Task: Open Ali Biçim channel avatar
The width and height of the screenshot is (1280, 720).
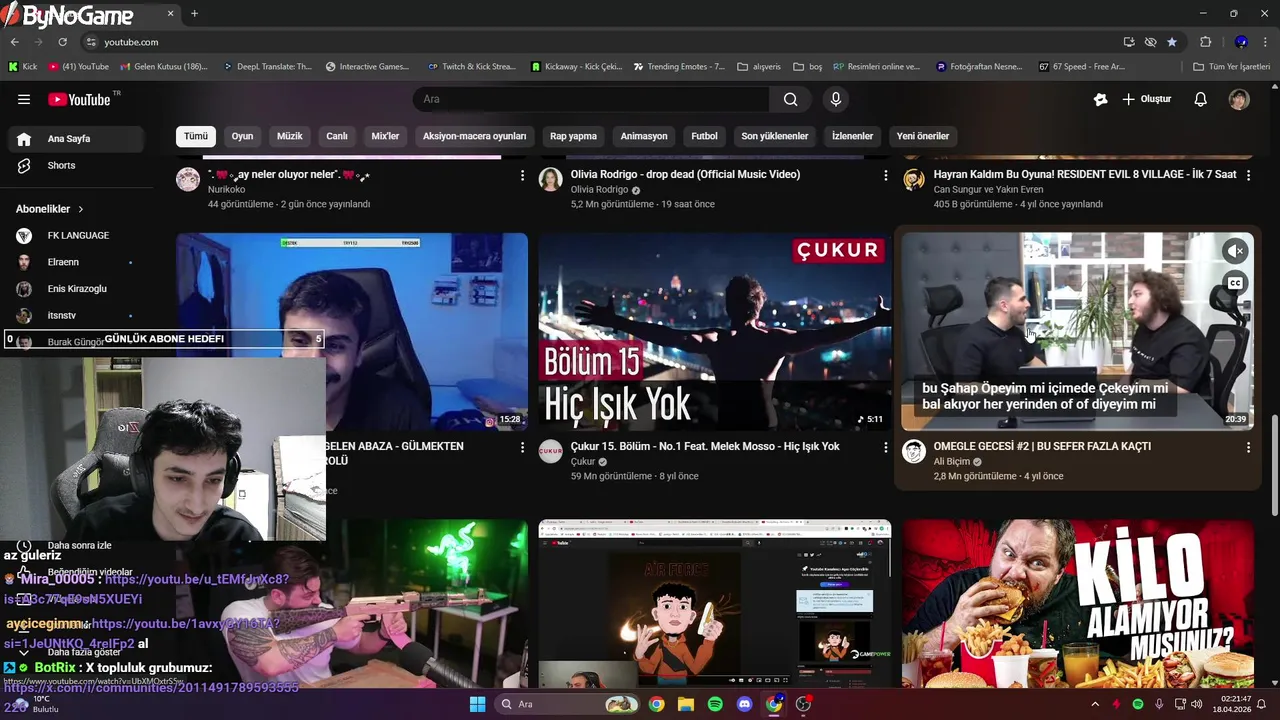Action: pyautogui.click(x=914, y=451)
